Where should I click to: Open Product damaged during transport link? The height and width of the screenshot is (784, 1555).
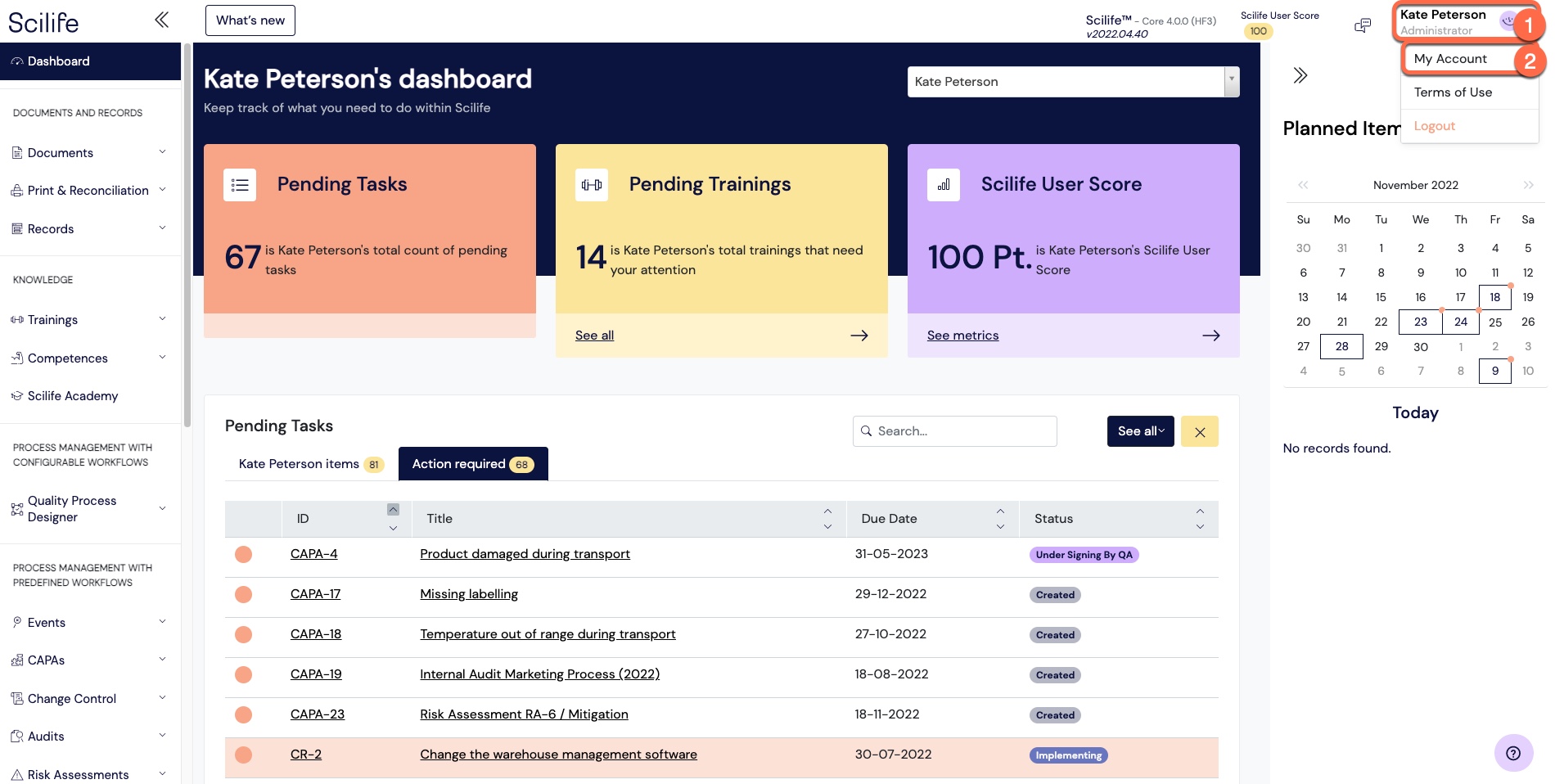point(525,554)
